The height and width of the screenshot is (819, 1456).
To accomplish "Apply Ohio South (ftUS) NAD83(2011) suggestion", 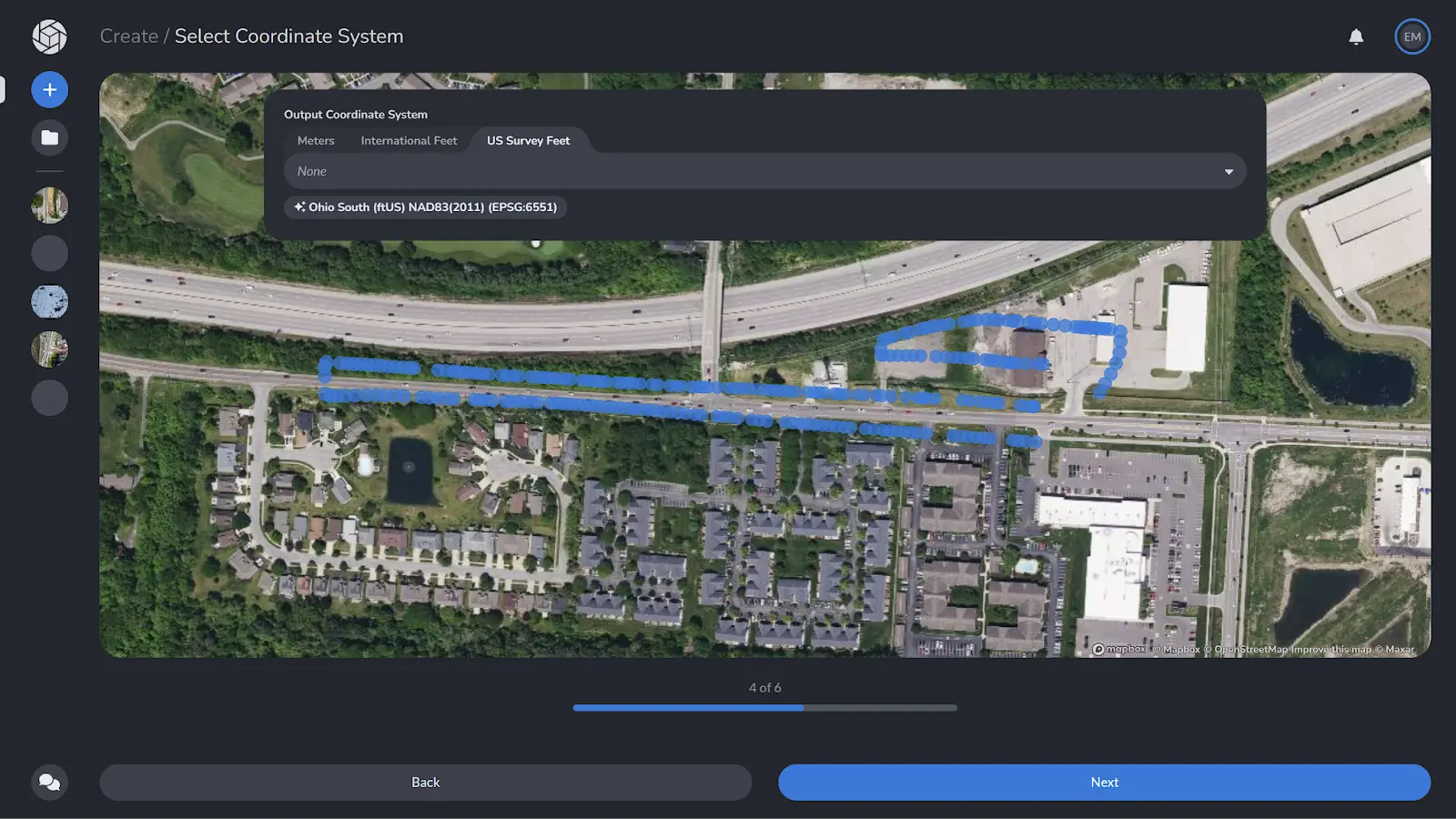I will click(x=425, y=207).
